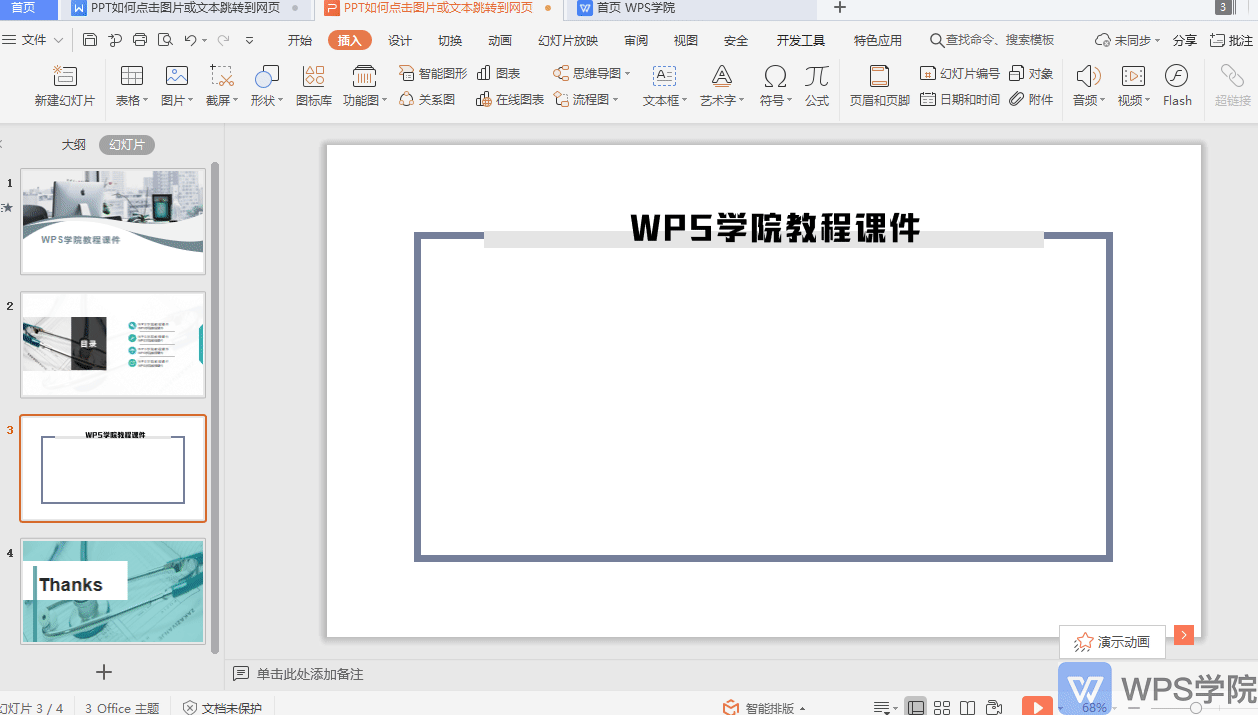Insert Date and Time (日期和时间)
1258x715 pixels.
click(959, 99)
